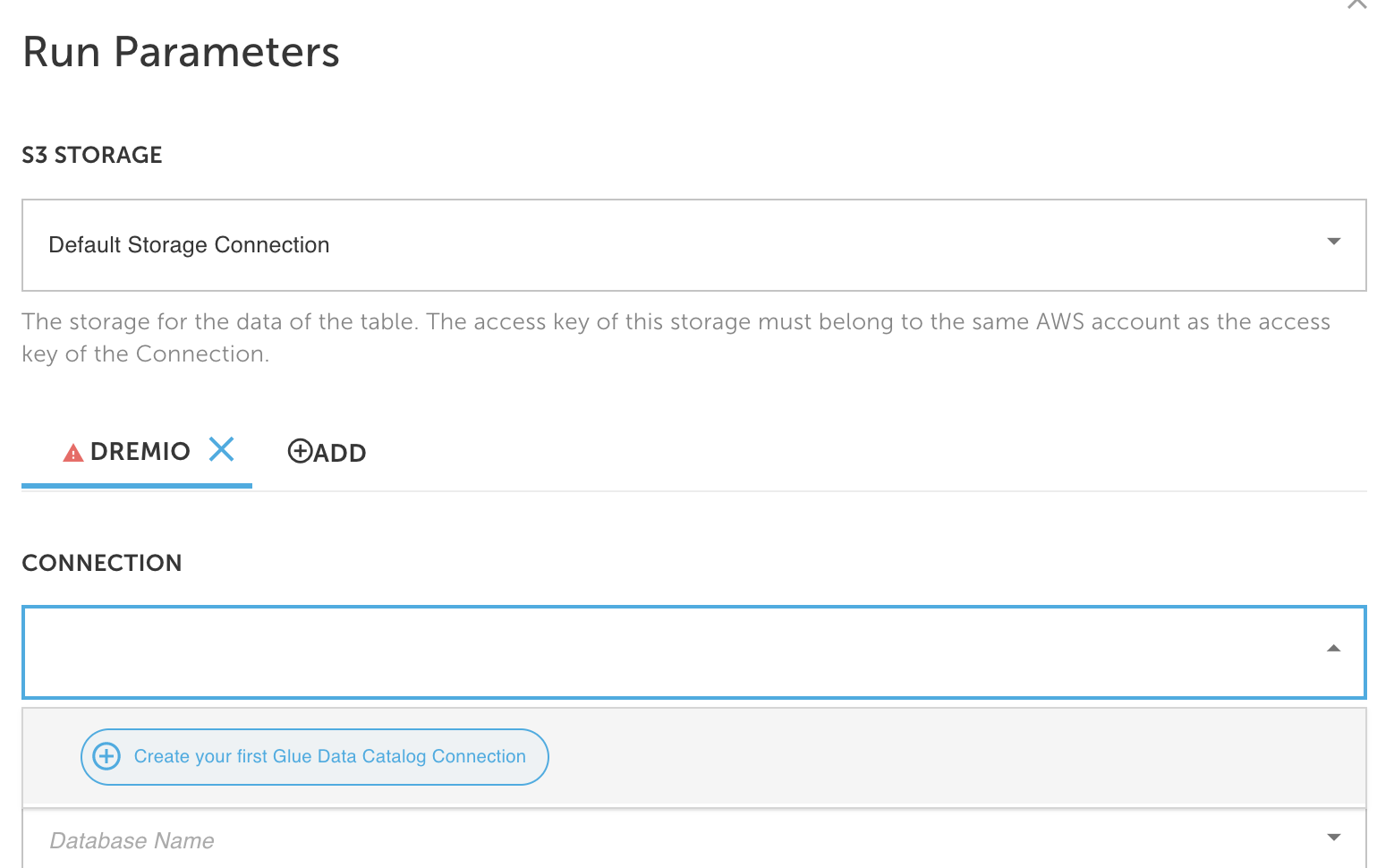
Task: Collapse the Connection dropdown using up arrow
Action: tap(1333, 649)
